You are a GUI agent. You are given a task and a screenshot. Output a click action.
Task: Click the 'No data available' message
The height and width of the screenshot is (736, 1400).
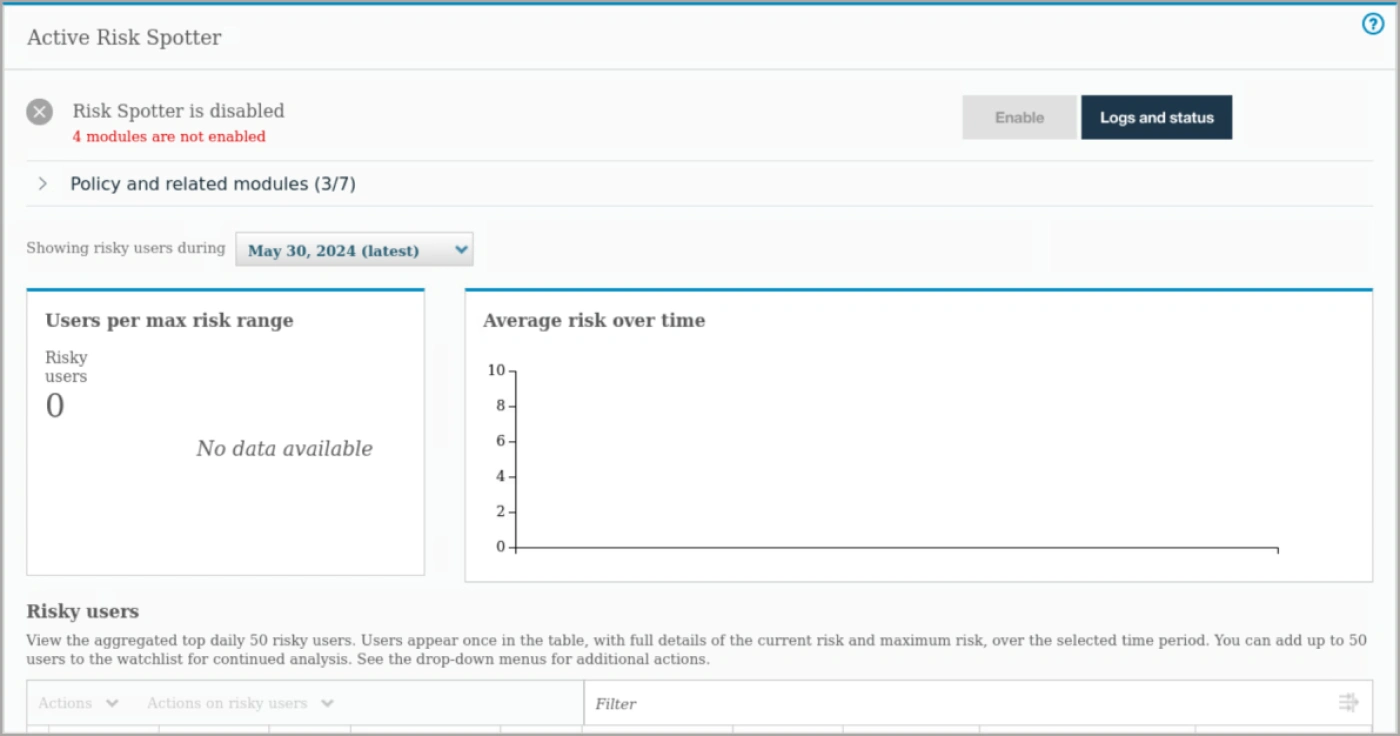pyautogui.click(x=284, y=449)
